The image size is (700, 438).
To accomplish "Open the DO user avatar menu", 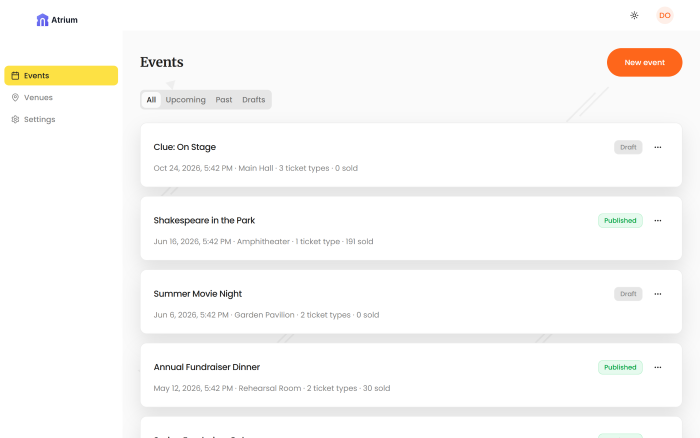I will click(x=664, y=15).
